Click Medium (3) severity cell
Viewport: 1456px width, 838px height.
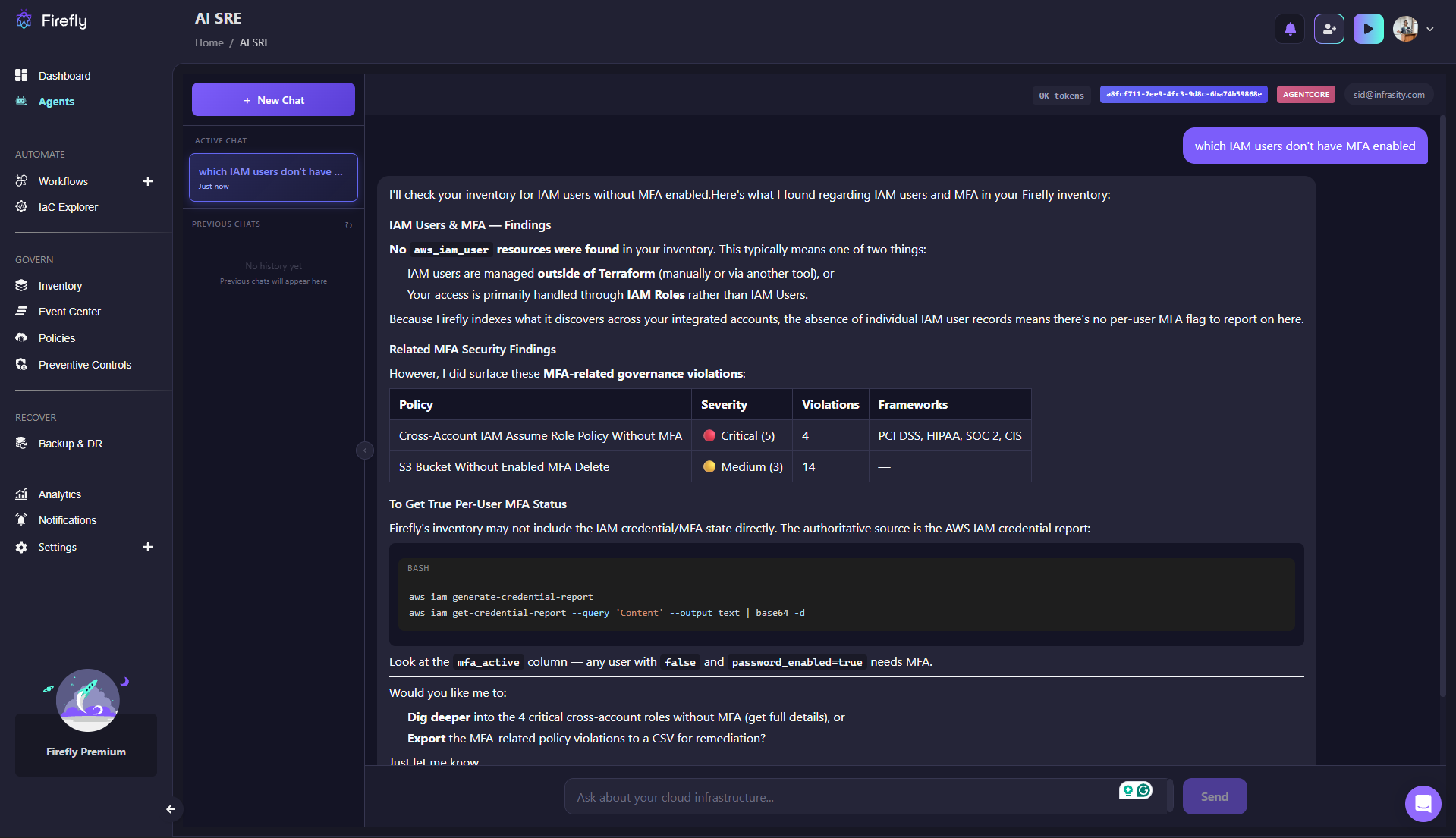(741, 466)
